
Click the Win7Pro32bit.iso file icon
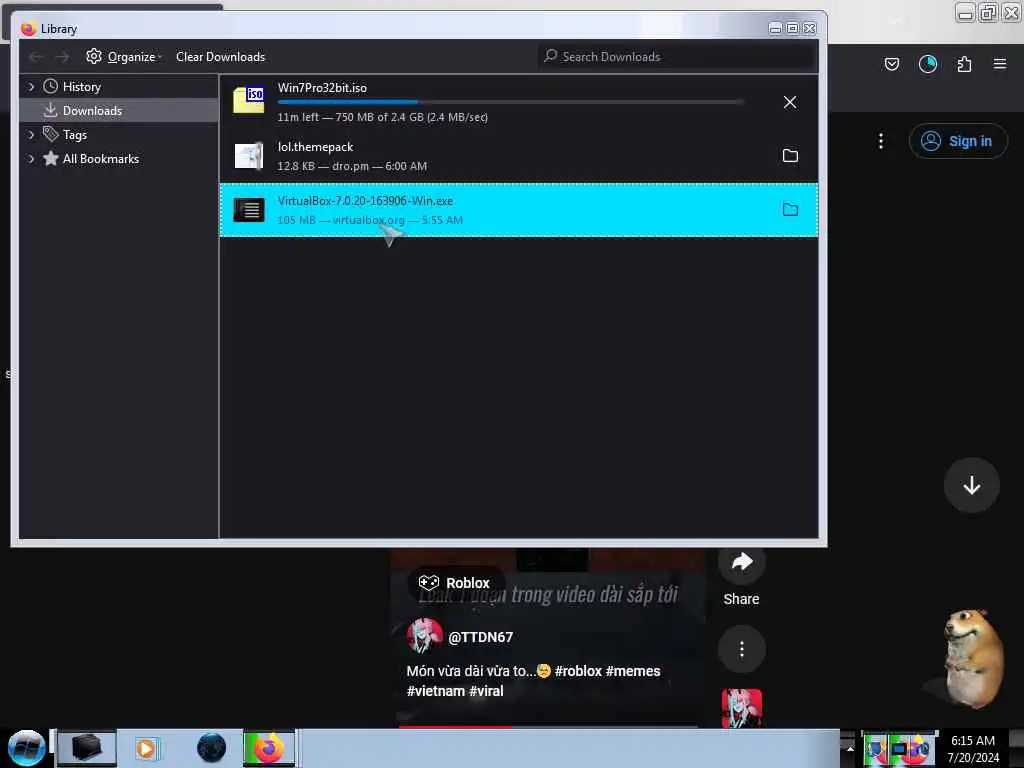(x=249, y=100)
